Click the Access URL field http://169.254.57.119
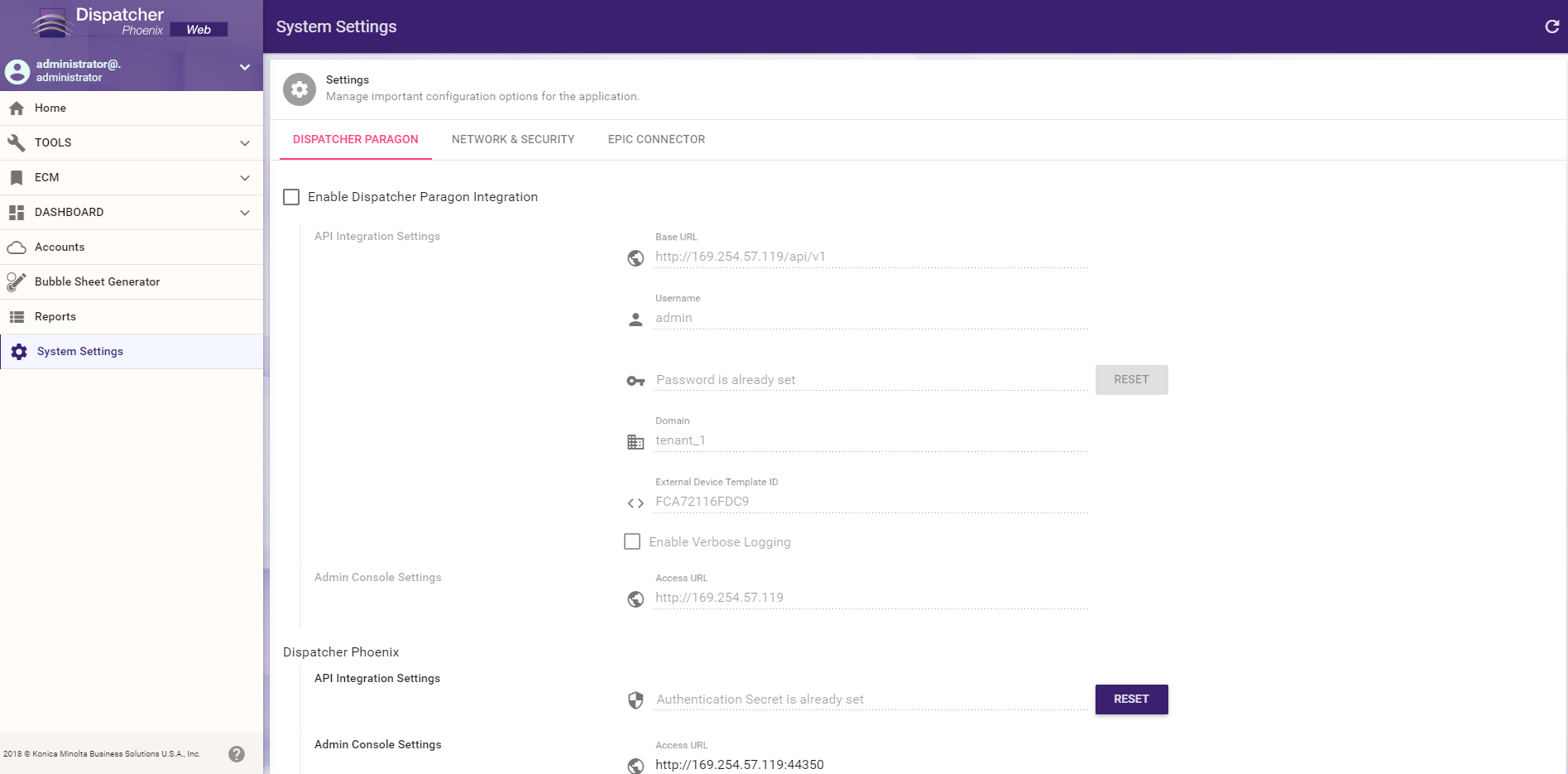 [870, 598]
